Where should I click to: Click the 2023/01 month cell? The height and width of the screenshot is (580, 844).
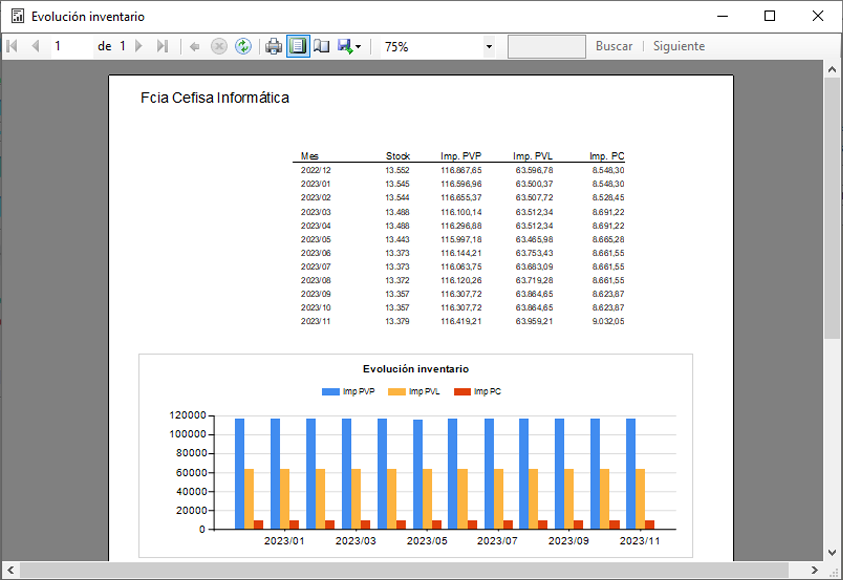[316, 184]
